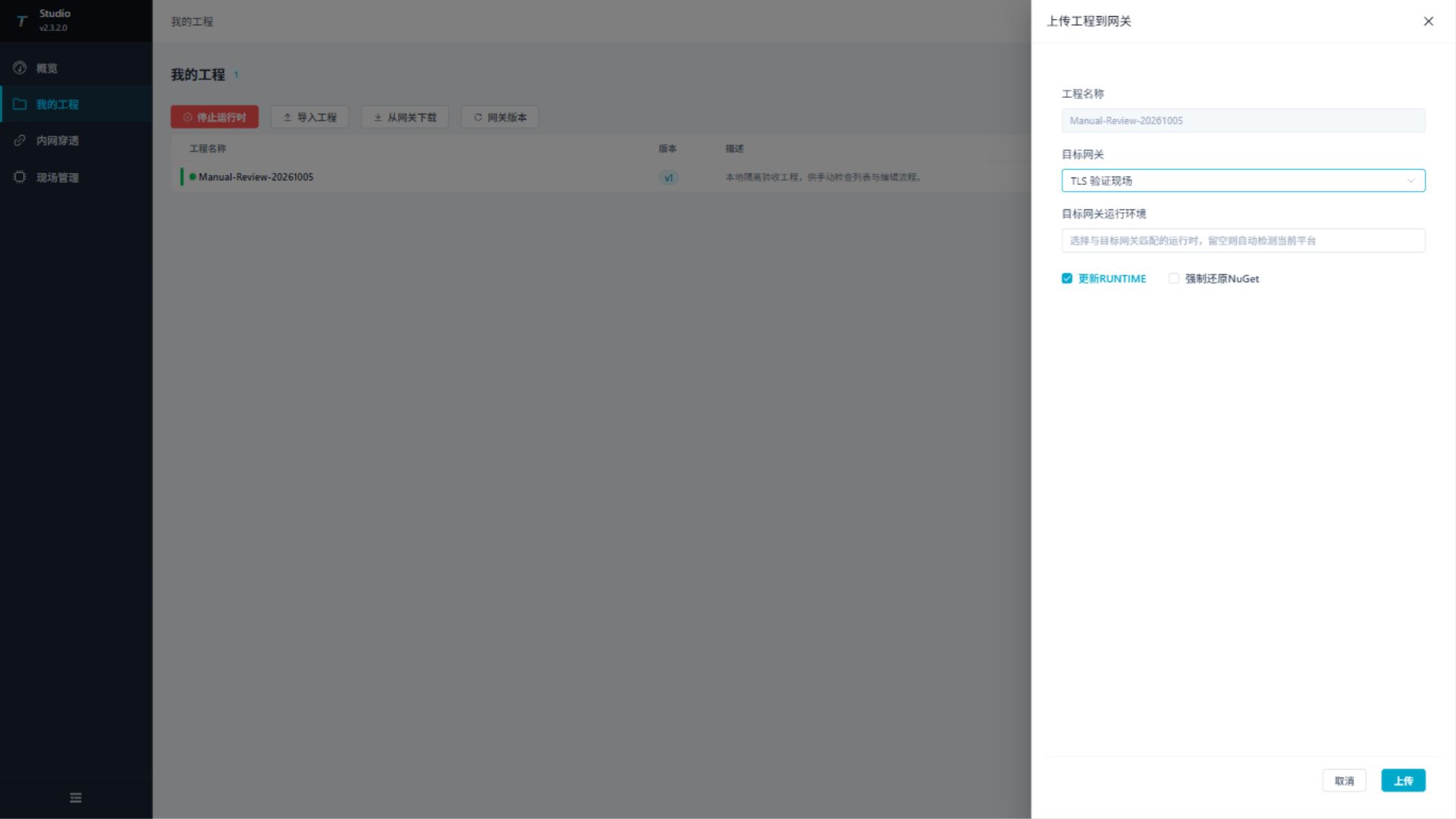The image size is (1456, 819).
Task: Click the 工程名称 column header
Action: [208, 149]
